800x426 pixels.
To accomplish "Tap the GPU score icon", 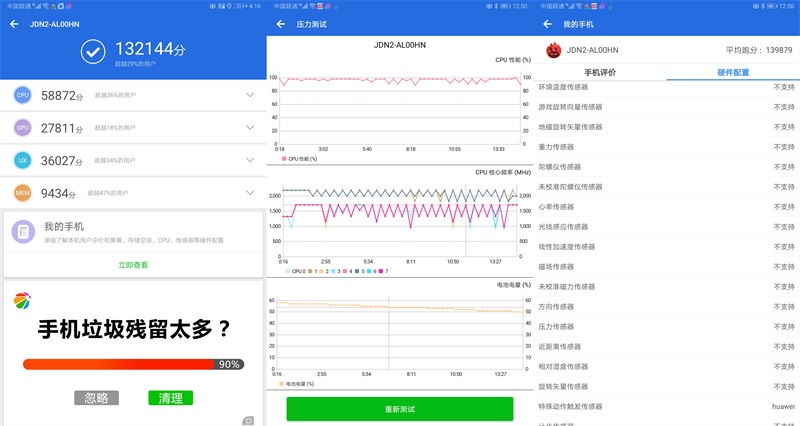I will click(x=22, y=128).
